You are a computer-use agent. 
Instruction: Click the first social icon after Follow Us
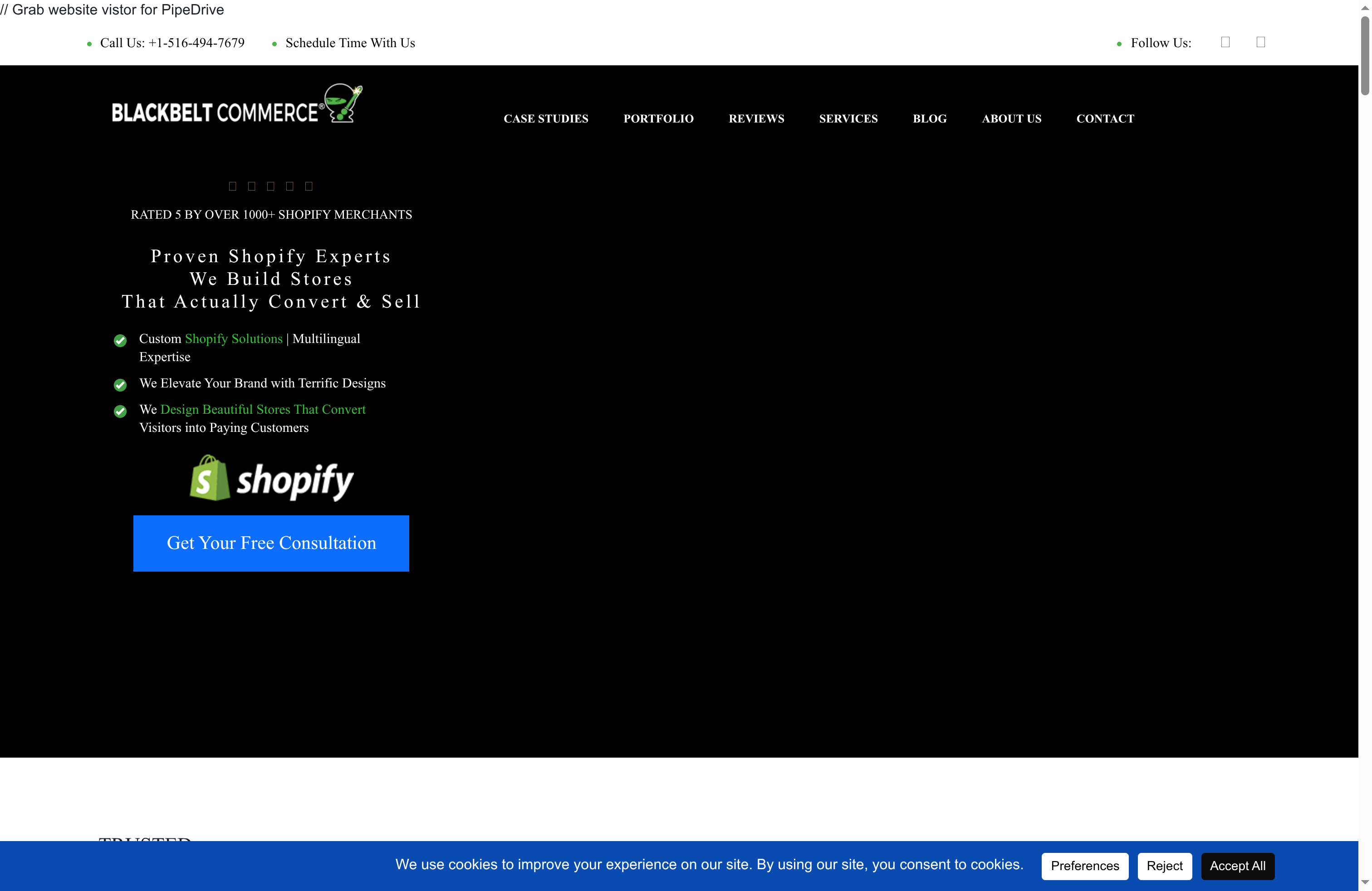(1225, 41)
